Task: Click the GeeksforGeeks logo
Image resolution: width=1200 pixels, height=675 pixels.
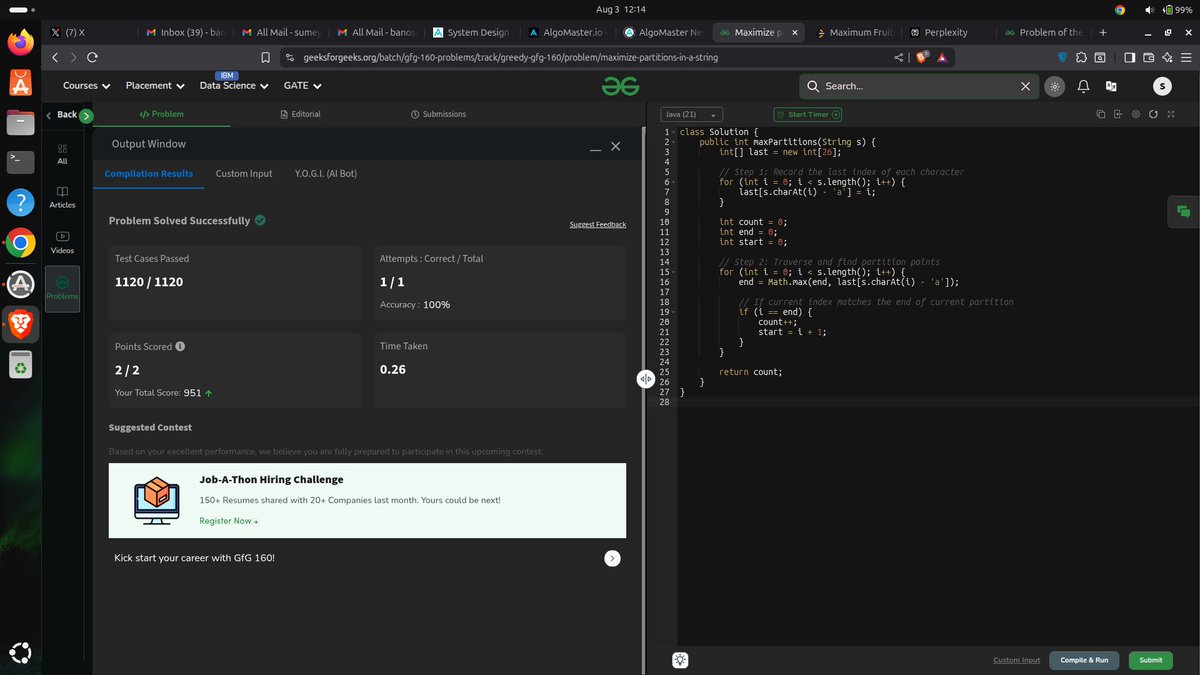Action: (620, 86)
